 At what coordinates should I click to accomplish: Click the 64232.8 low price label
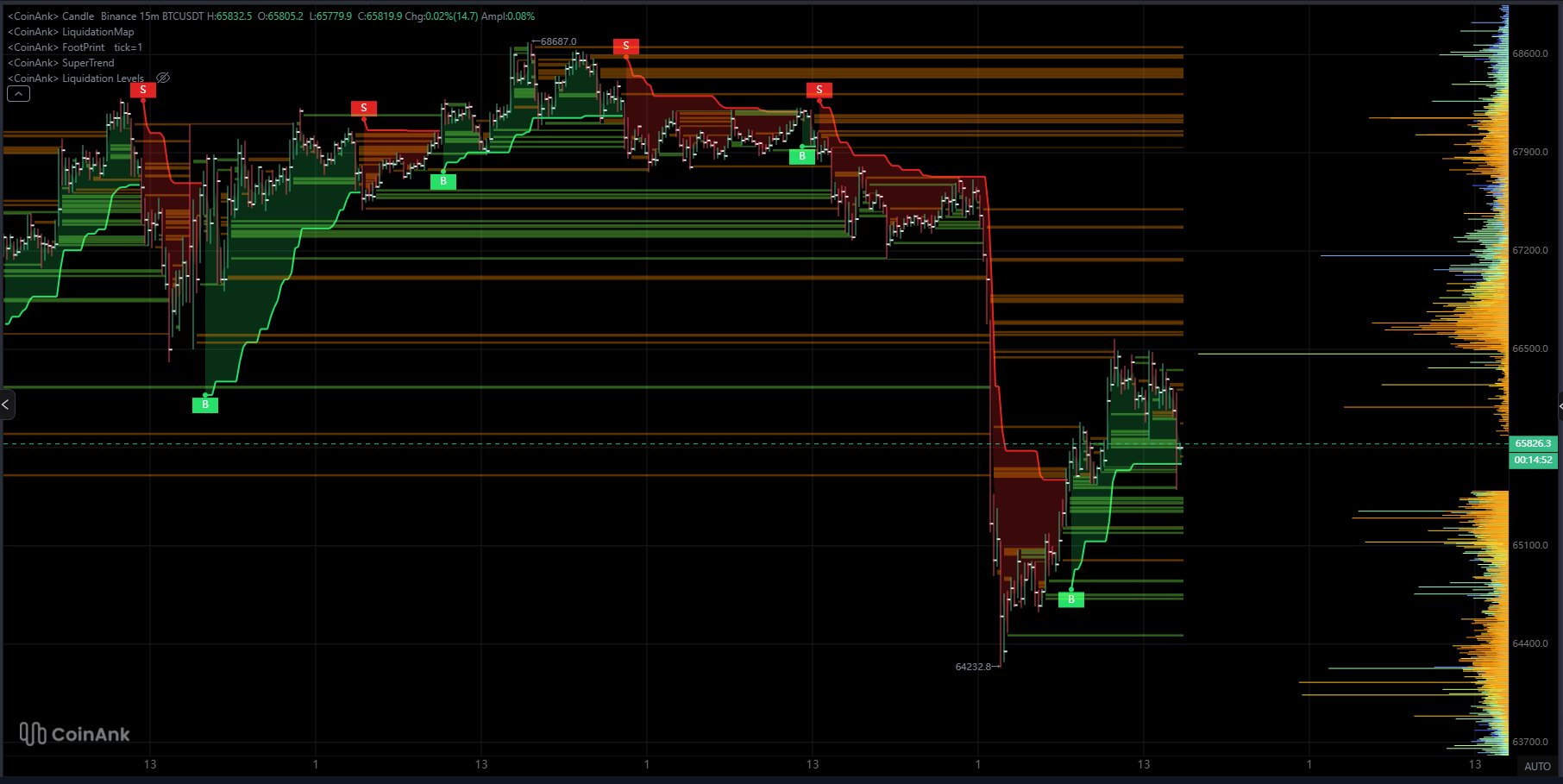point(973,667)
